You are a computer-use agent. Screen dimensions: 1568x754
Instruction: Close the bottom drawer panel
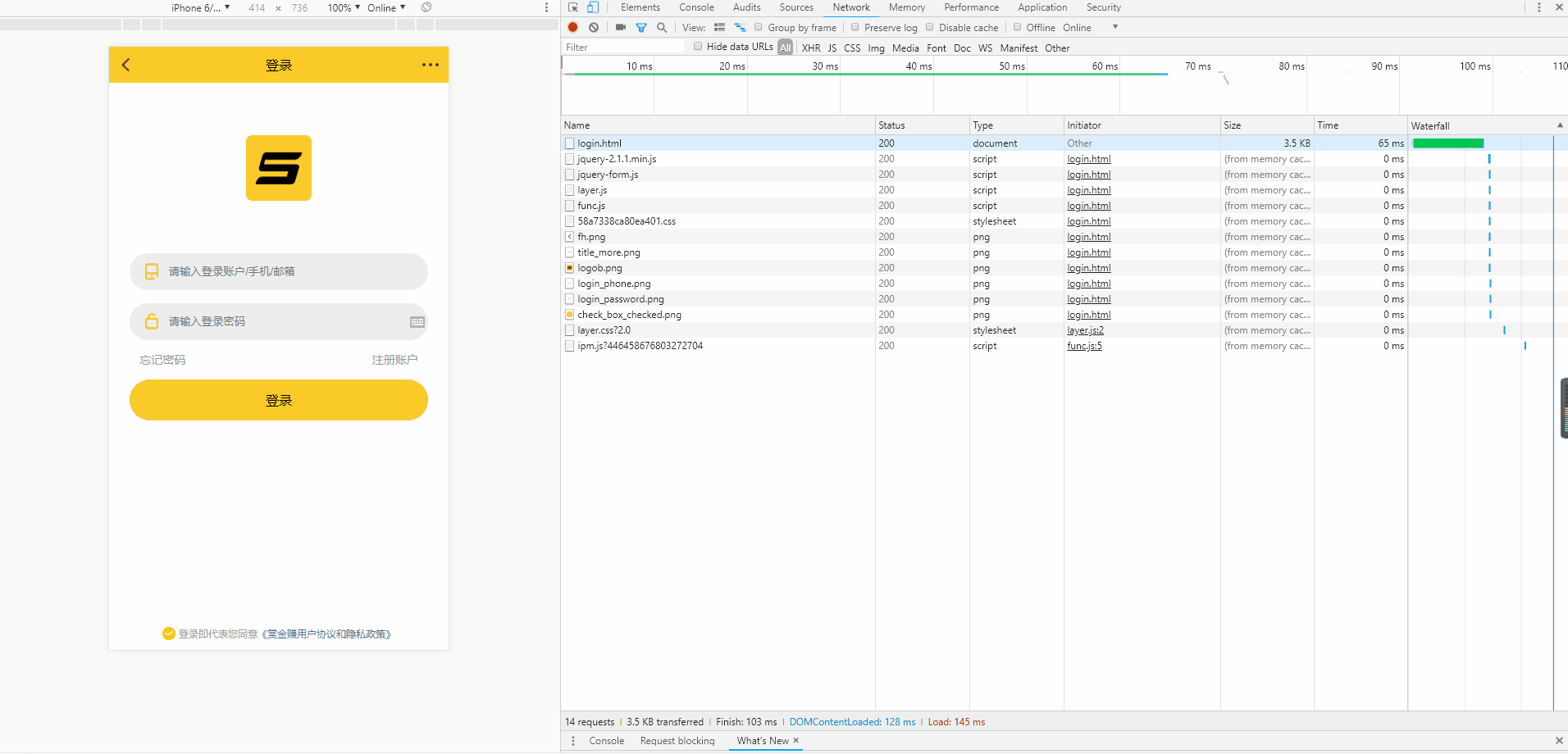[1559, 741]
